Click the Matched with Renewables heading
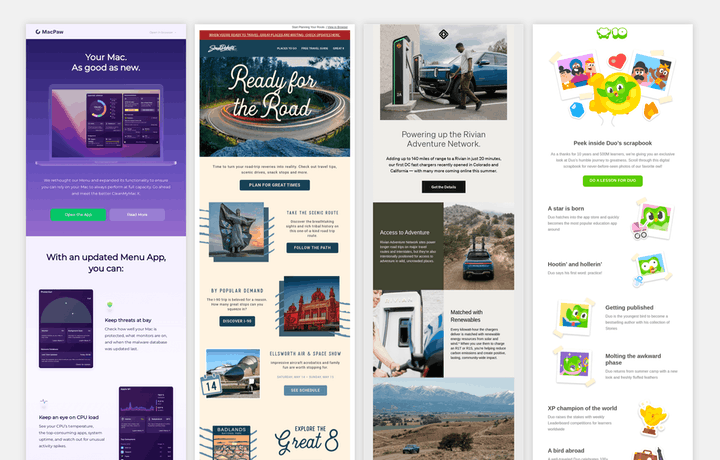This screenshot has height=460, width=720. tap(466, 316)
